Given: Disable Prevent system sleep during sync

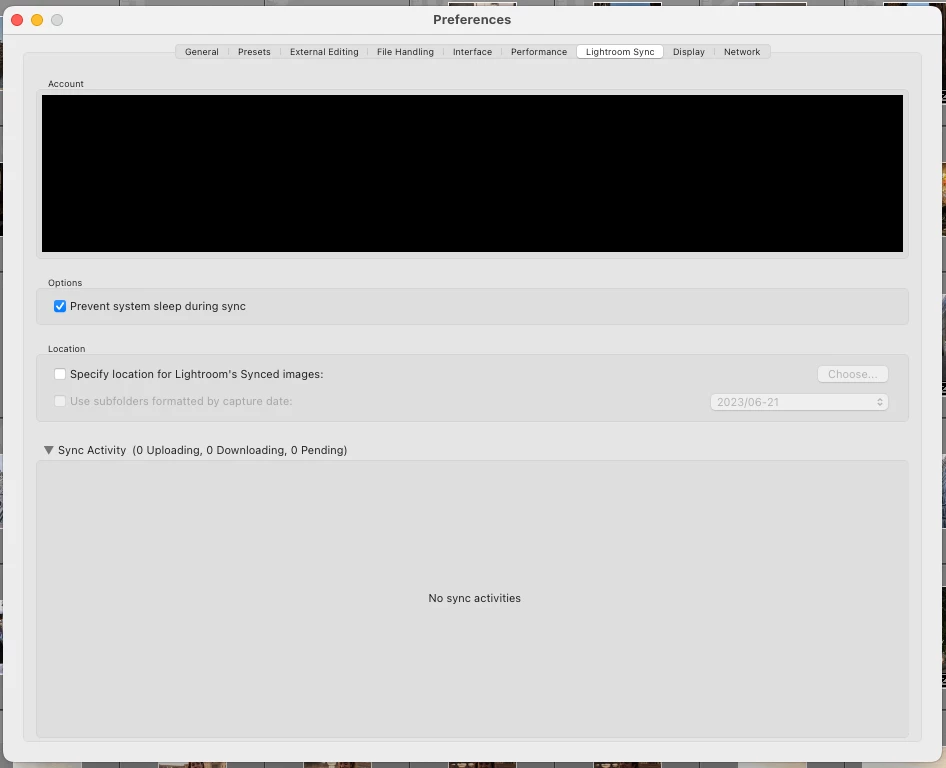Looking at the screenshot, I should (60, 306).
